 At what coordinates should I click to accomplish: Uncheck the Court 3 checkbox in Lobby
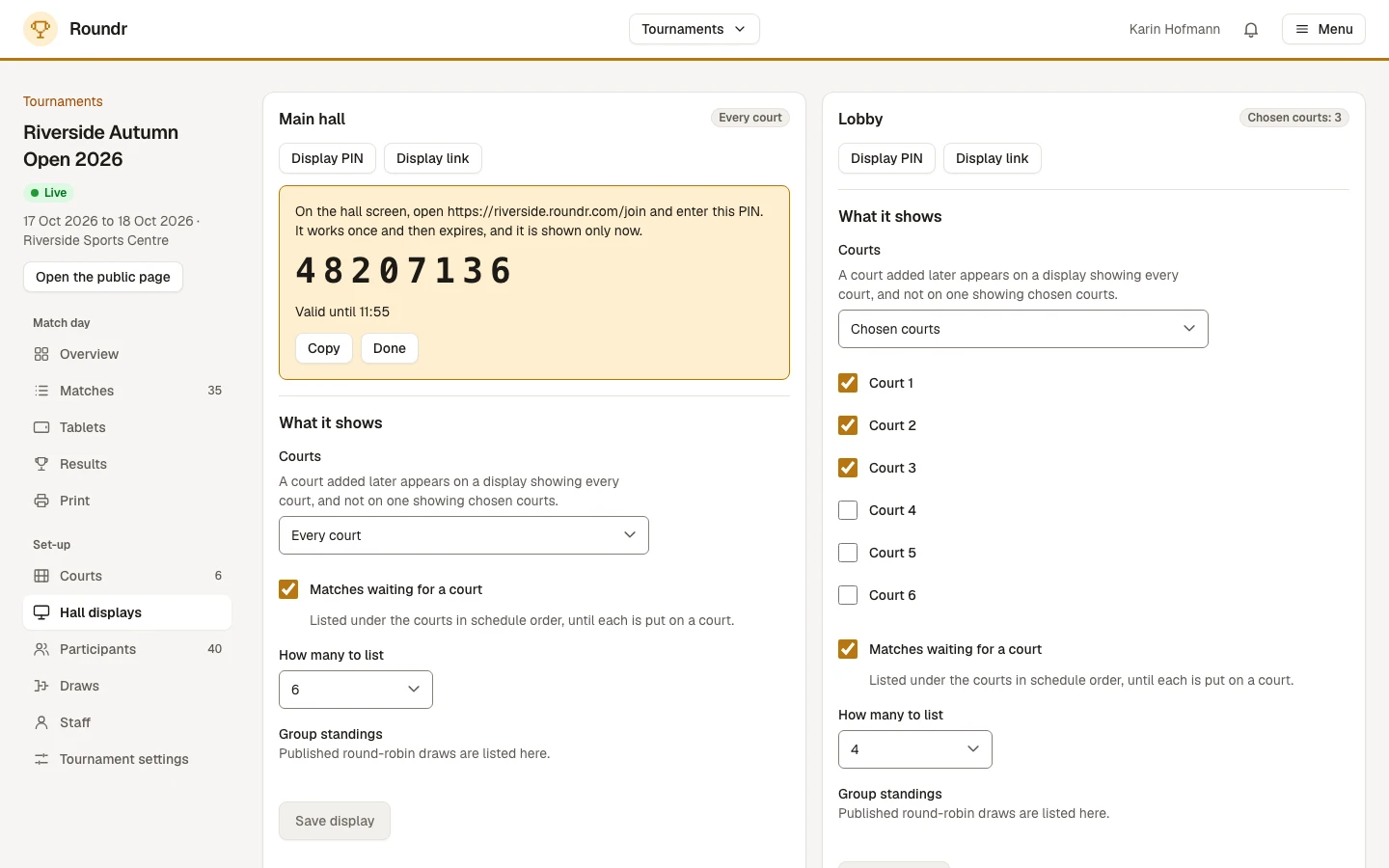tap(848, 468)
